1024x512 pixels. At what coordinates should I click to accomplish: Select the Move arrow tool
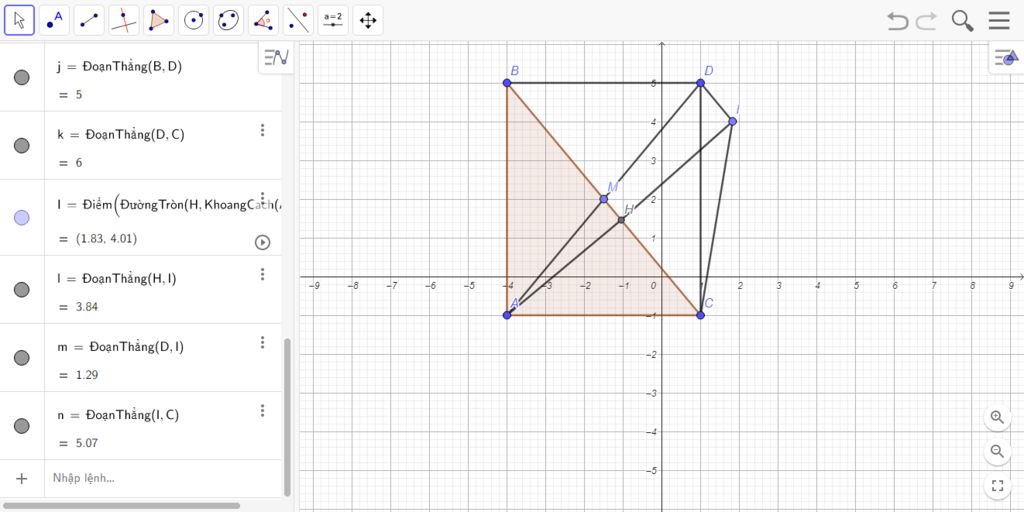(x=20, y=20)
